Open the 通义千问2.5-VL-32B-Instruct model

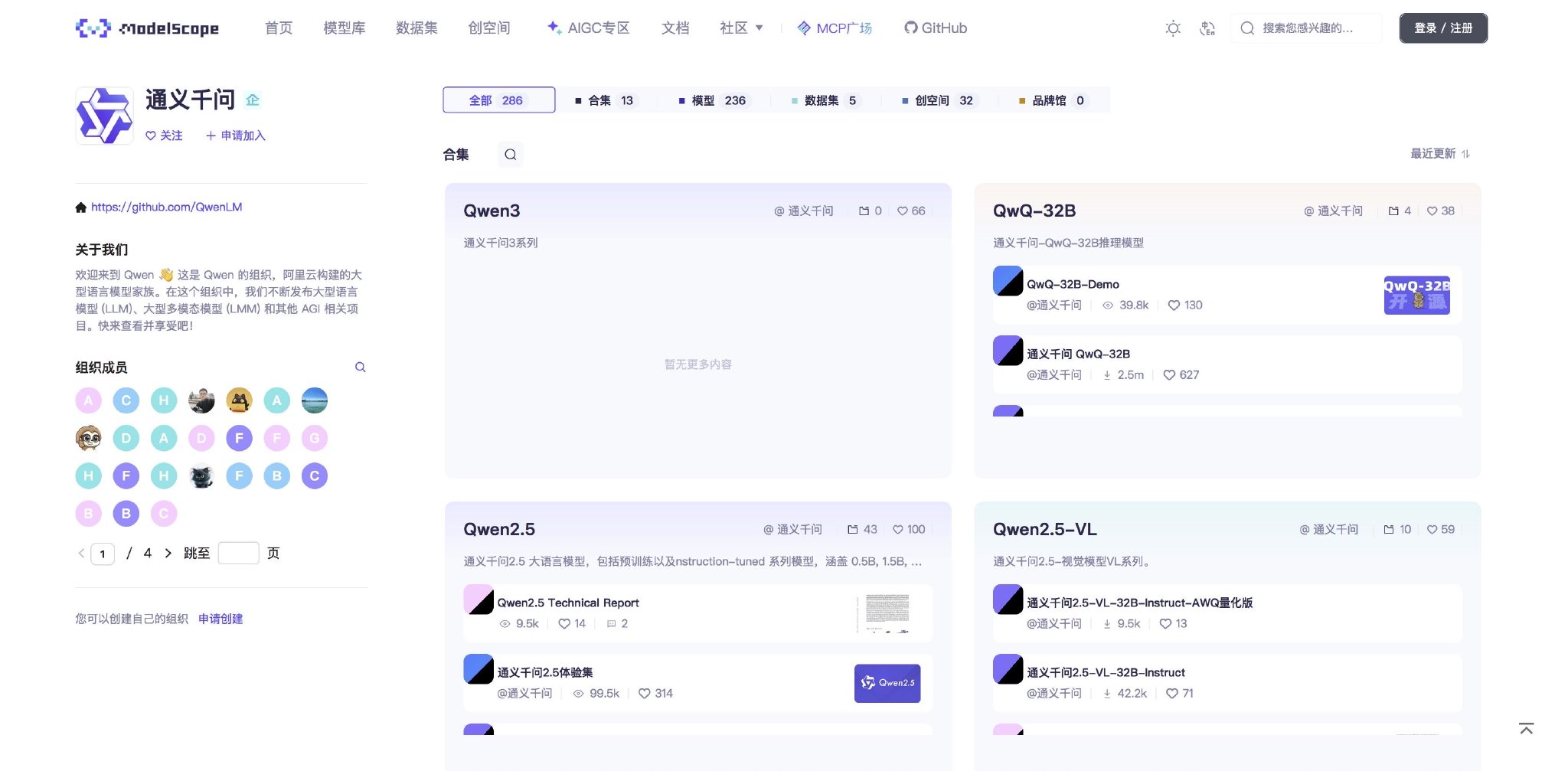click(1106, 673)
